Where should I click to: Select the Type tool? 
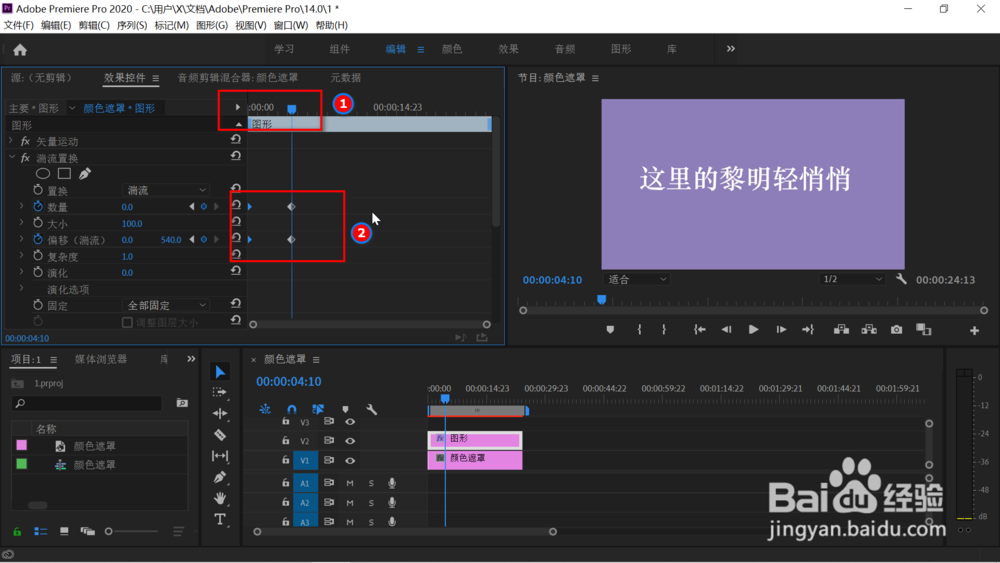click(x=220, y=520)
